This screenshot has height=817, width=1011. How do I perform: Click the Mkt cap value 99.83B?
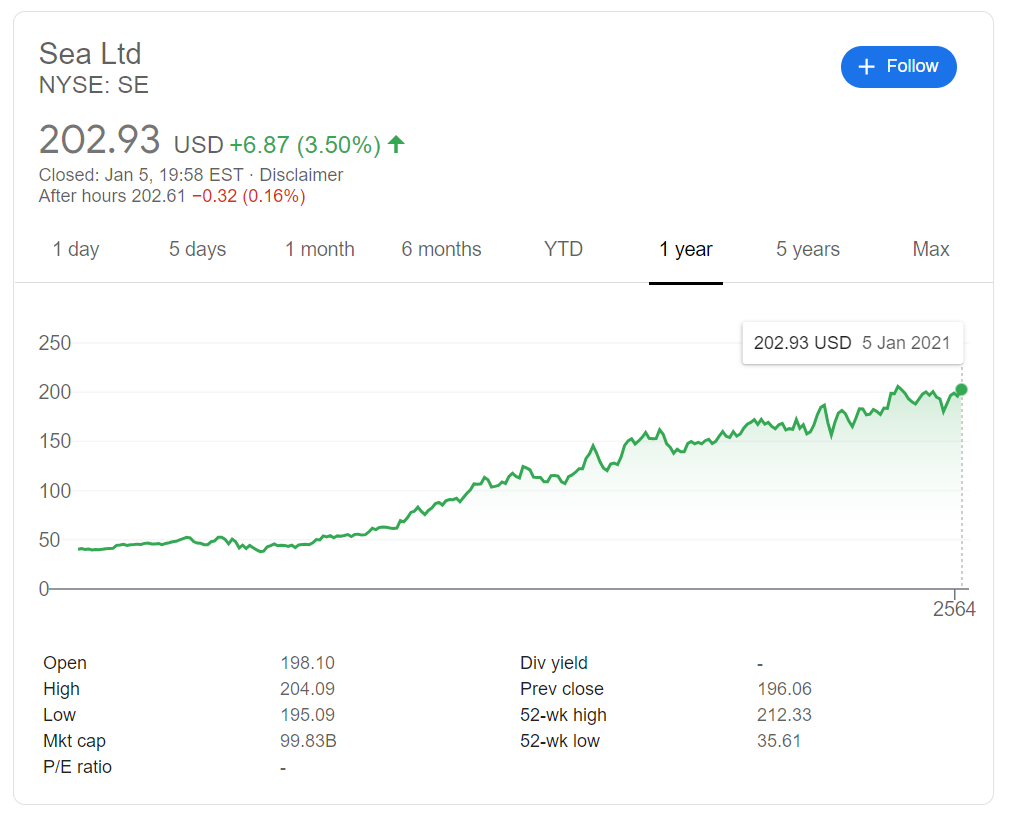tap(310, 740)
